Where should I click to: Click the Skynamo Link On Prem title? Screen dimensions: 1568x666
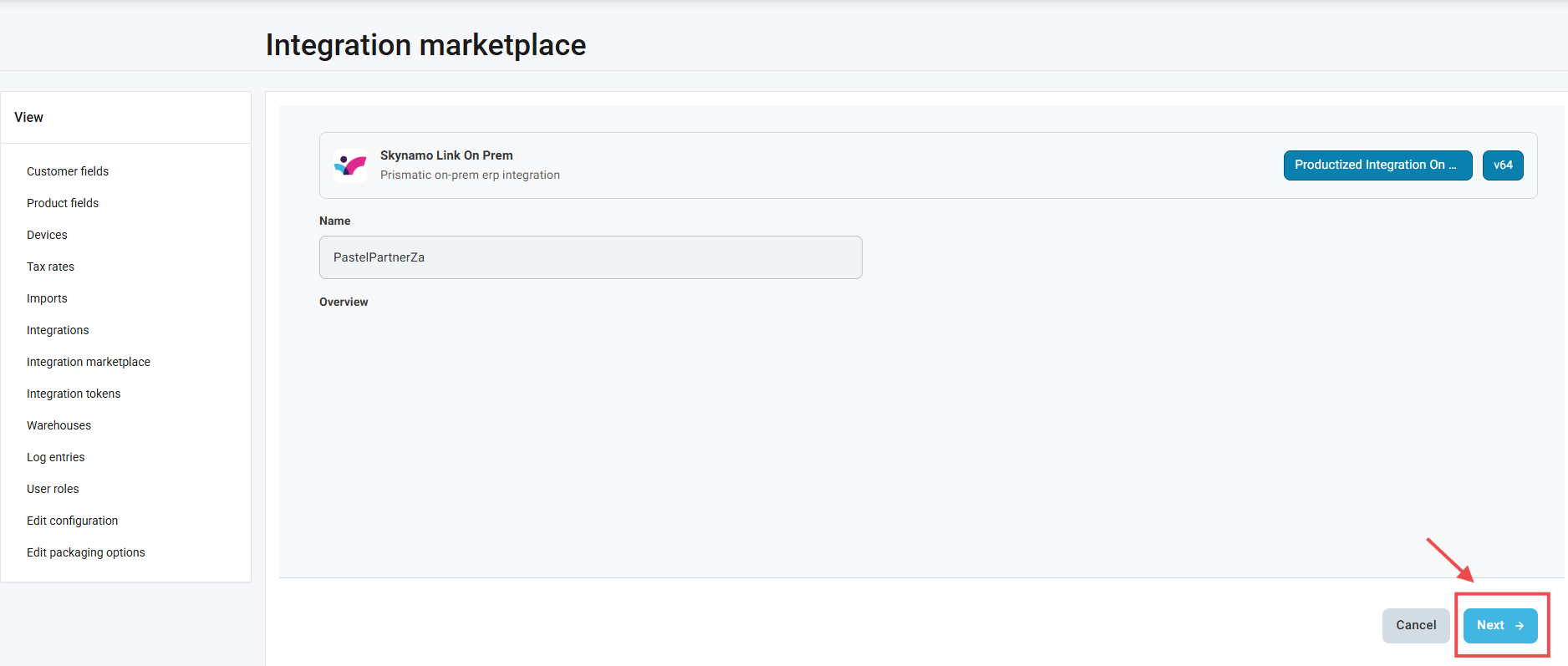click(x=446, y=155)
